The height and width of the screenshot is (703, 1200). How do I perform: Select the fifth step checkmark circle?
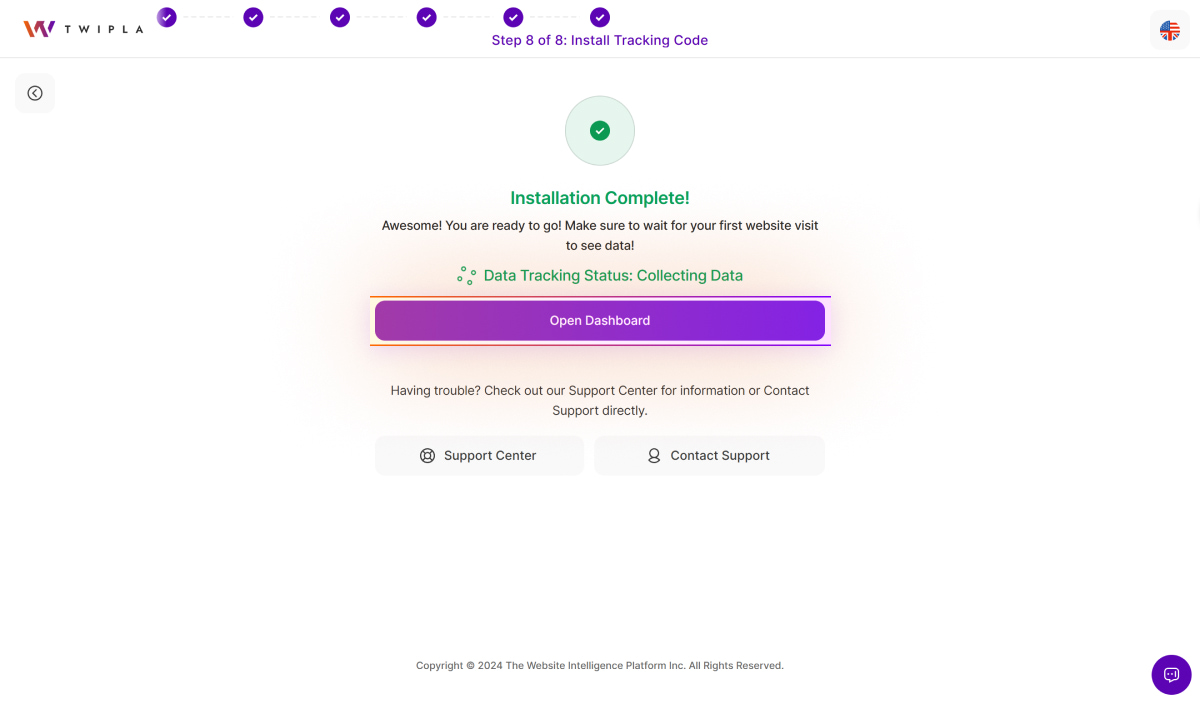(x=513, y=17)
